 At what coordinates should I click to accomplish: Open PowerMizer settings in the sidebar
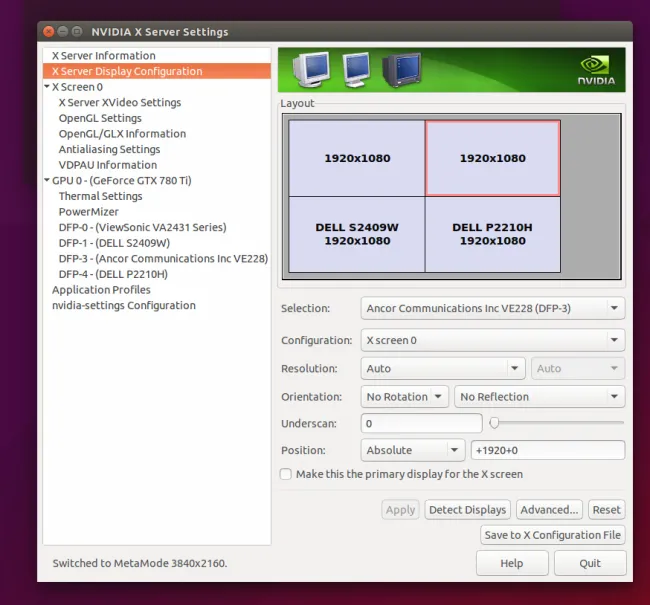pos(89,212)
